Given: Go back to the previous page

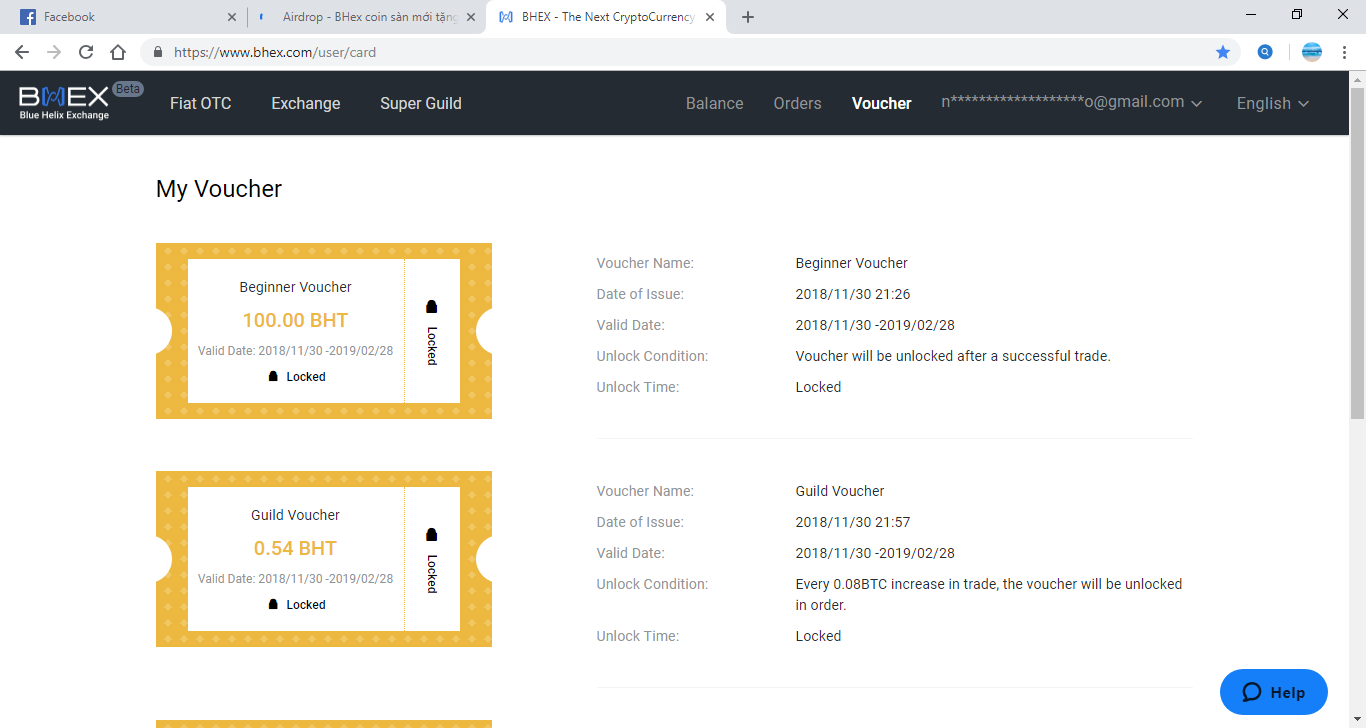Looking at the screenshot, I should (22, 52).
